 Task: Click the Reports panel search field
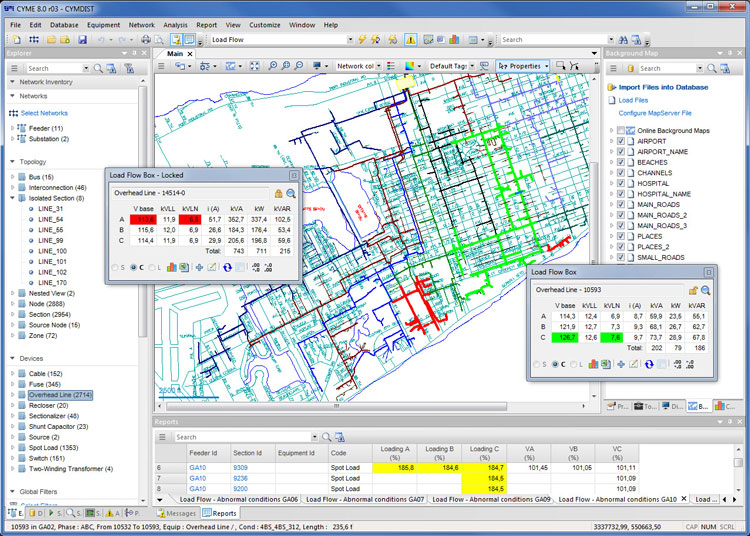tap(240, 437)
